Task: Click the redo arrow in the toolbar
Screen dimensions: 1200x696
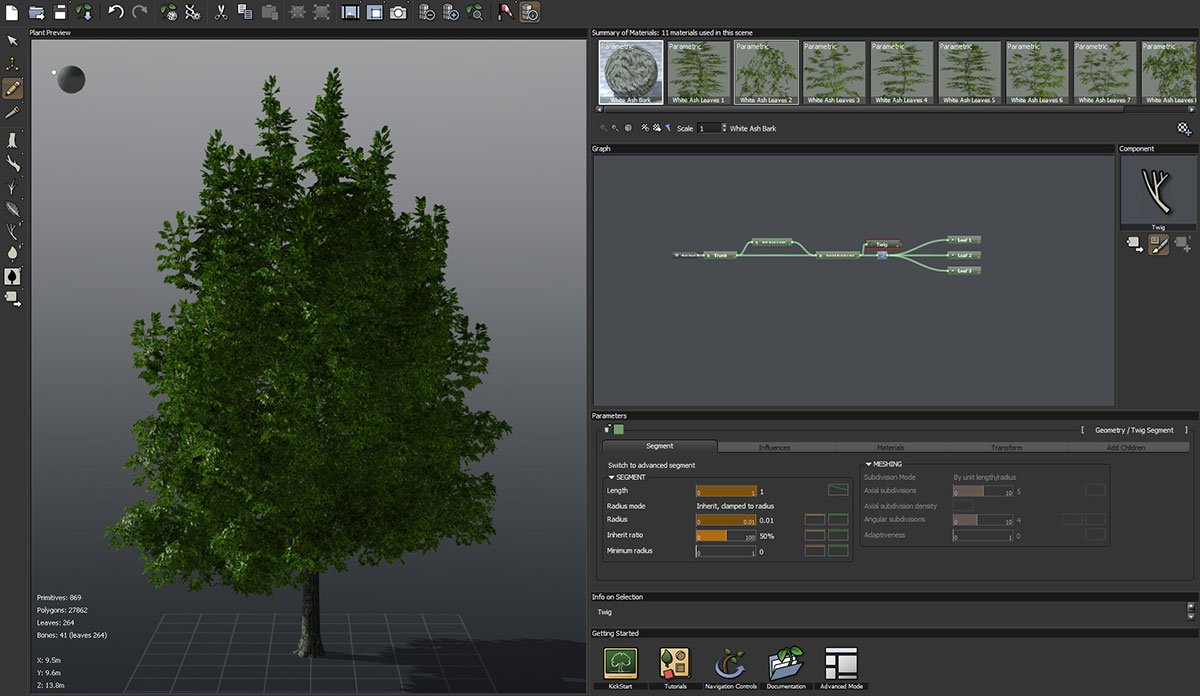Action: tap(140, 13)
